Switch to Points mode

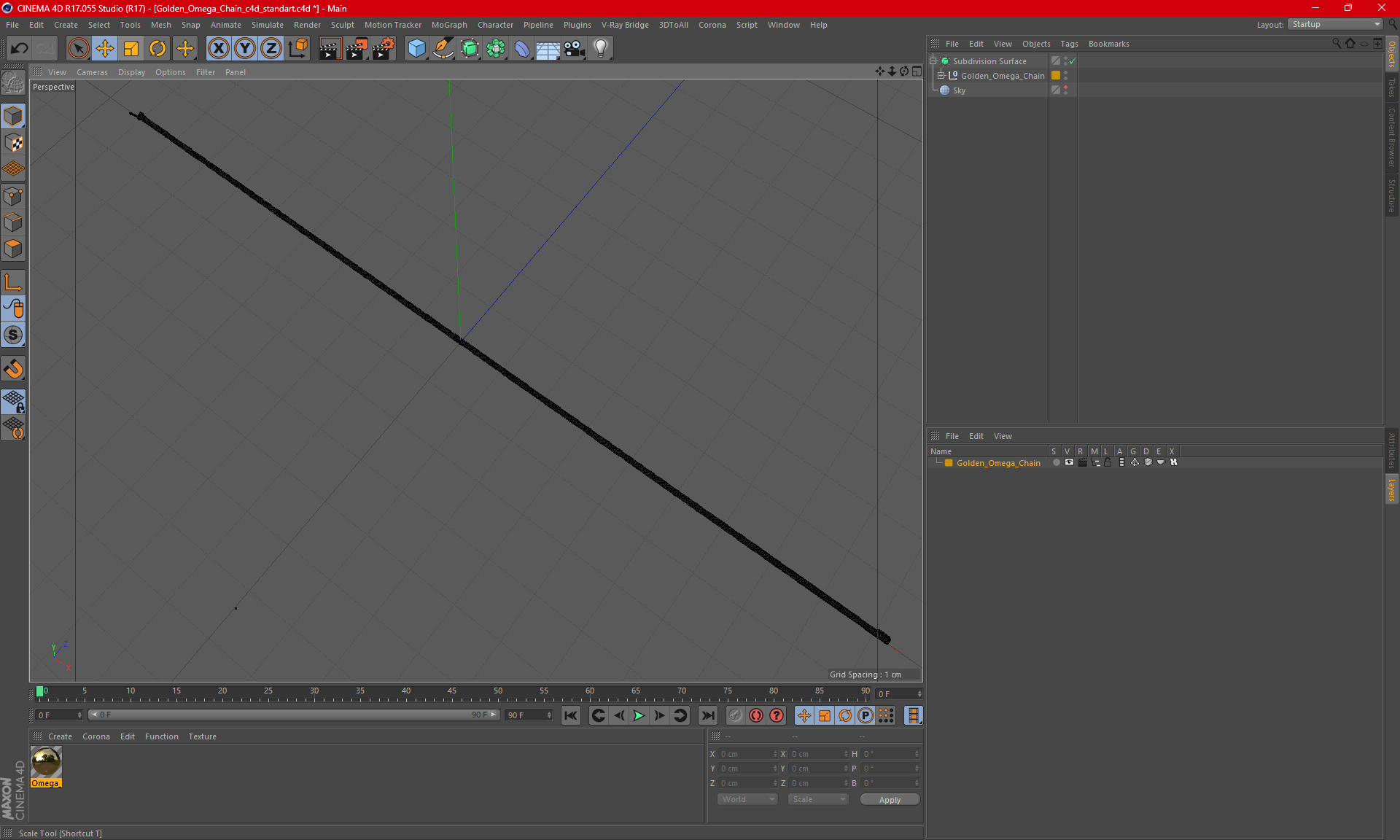[13, 196]
